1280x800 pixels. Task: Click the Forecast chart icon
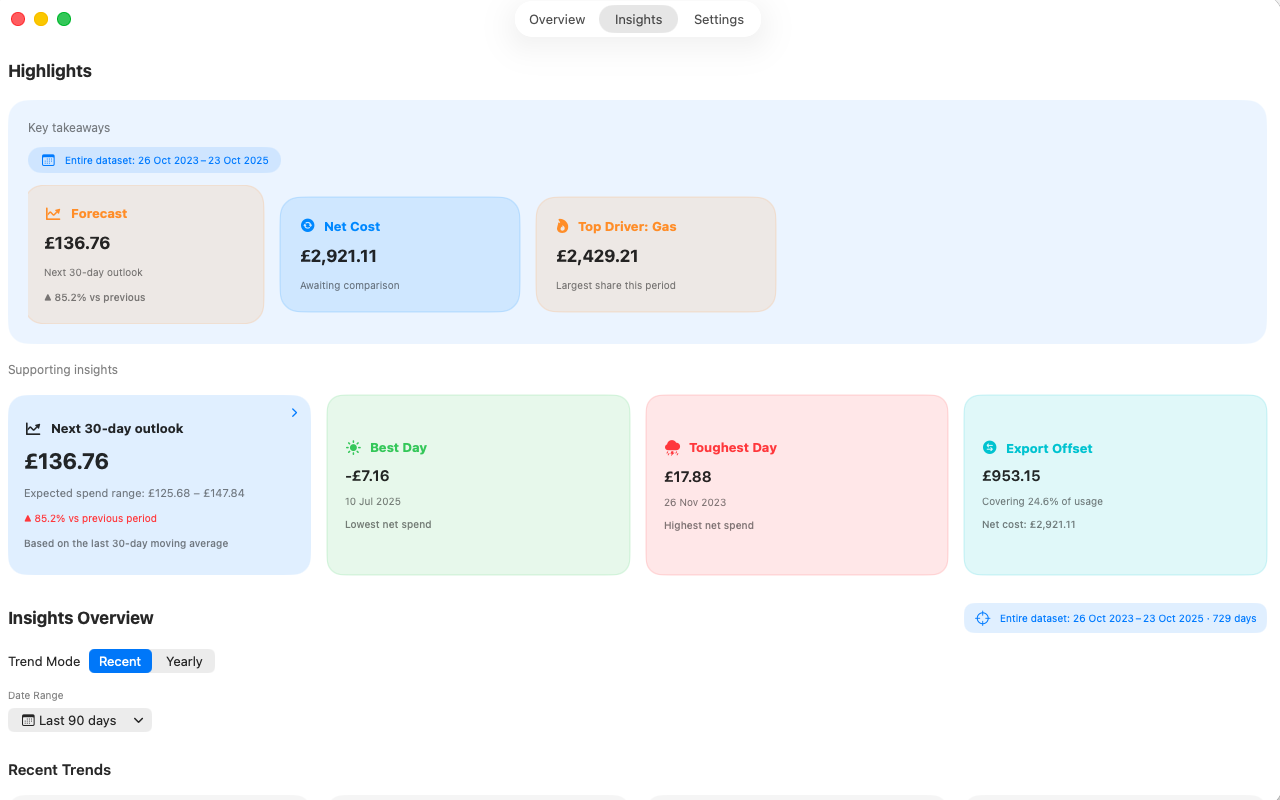click(53, 214)
